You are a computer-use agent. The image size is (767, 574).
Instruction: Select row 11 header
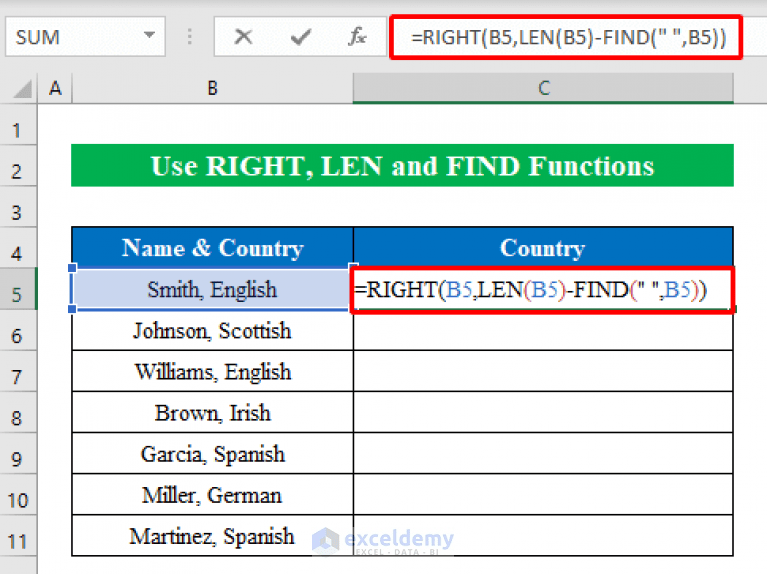pos(18,536)
